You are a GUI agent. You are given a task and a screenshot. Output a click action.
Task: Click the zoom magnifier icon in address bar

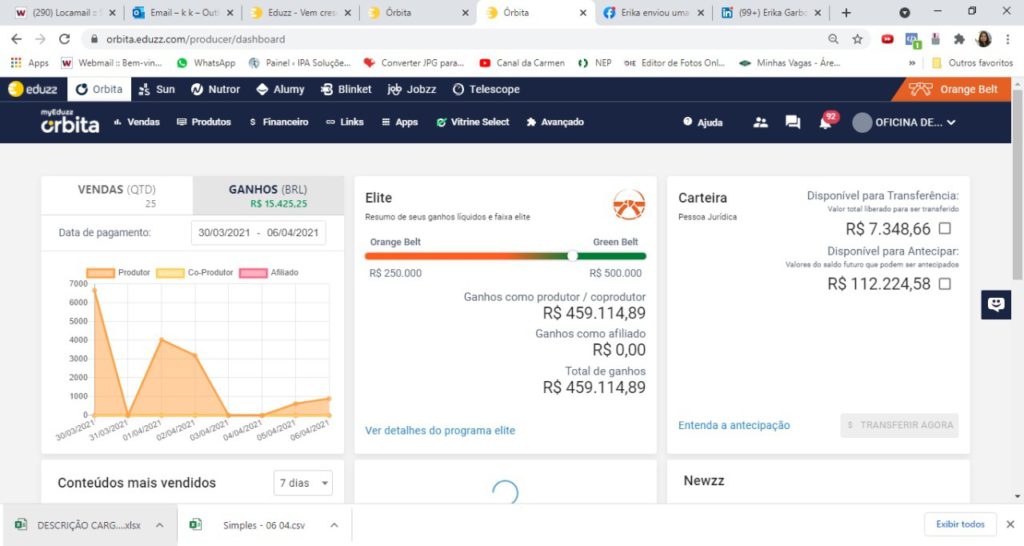833,39
